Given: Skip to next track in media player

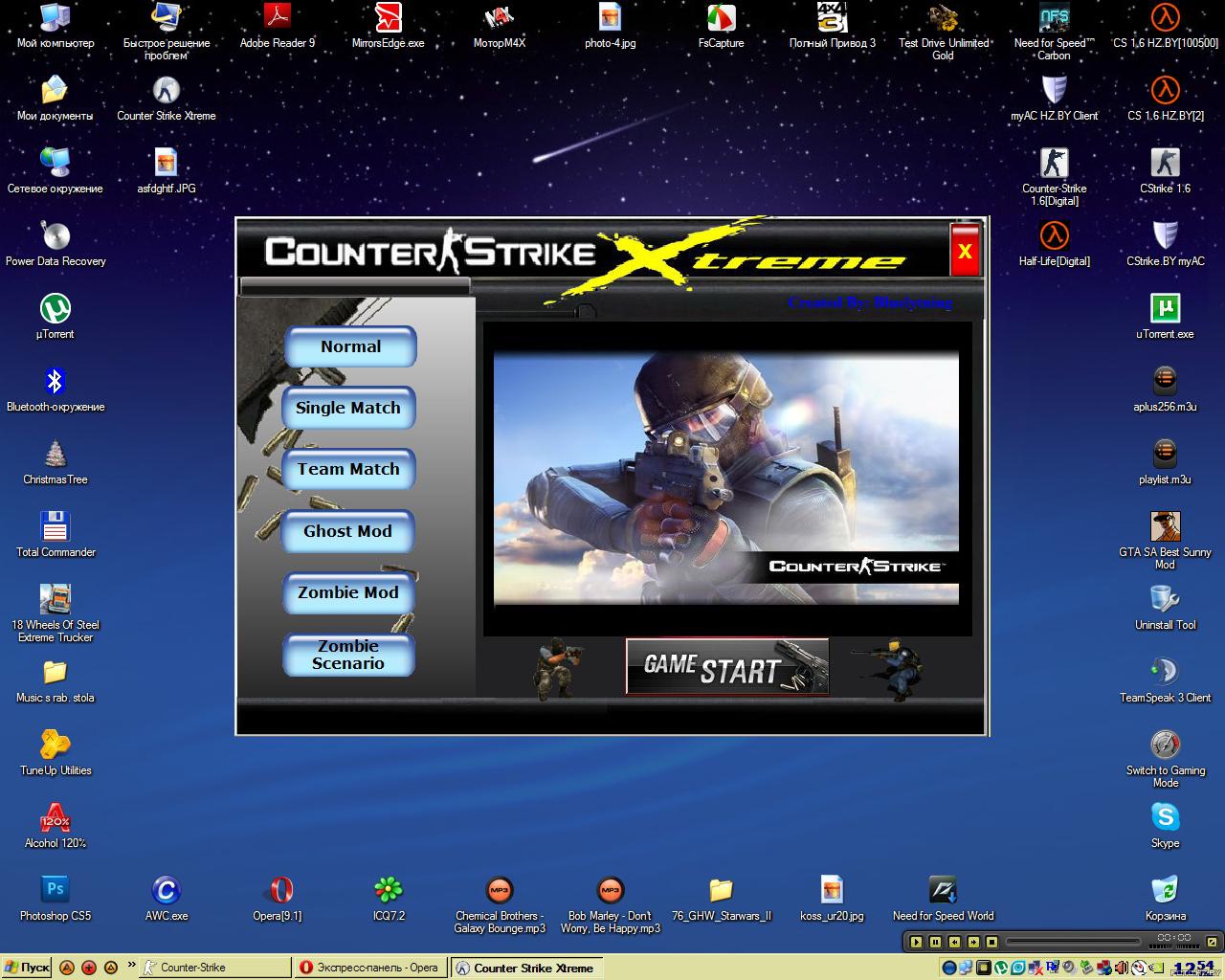Looking at the screenshot, I should click(973, 942).
